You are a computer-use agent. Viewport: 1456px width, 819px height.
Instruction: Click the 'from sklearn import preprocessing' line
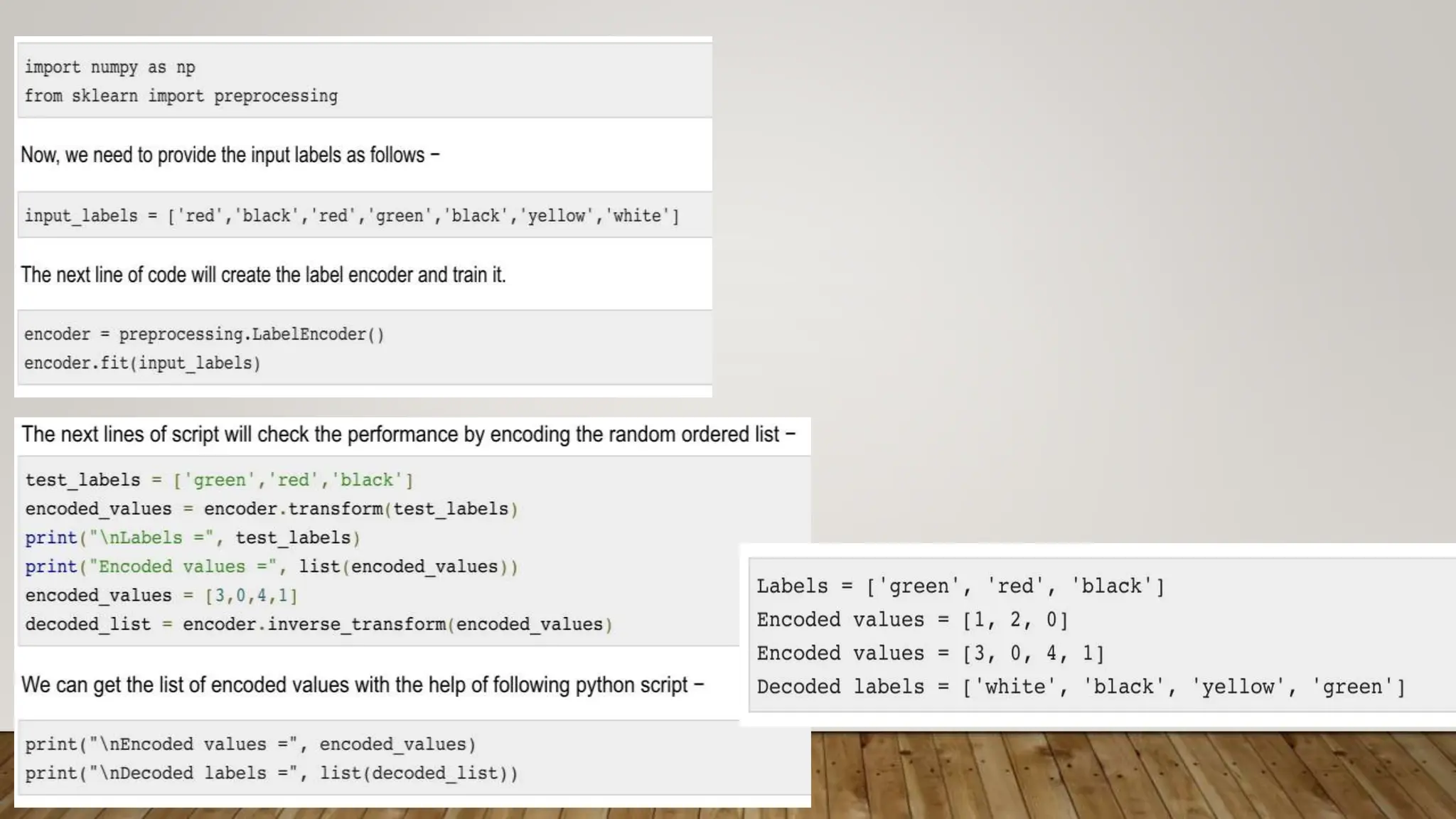[x=181, y=96]
